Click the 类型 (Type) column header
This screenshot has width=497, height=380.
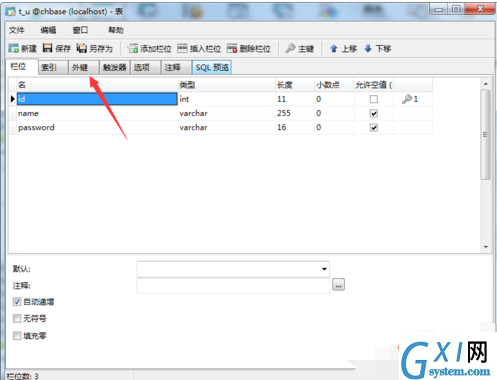click(227, 85)
